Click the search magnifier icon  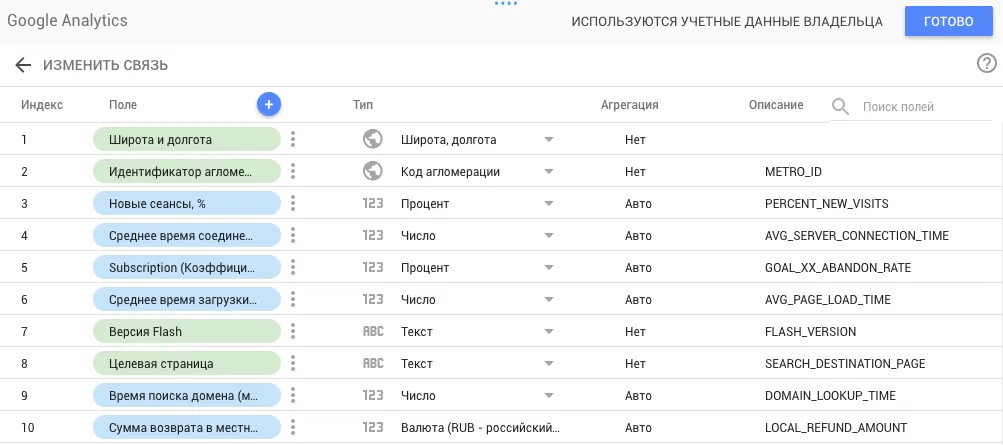coord(840,106)
